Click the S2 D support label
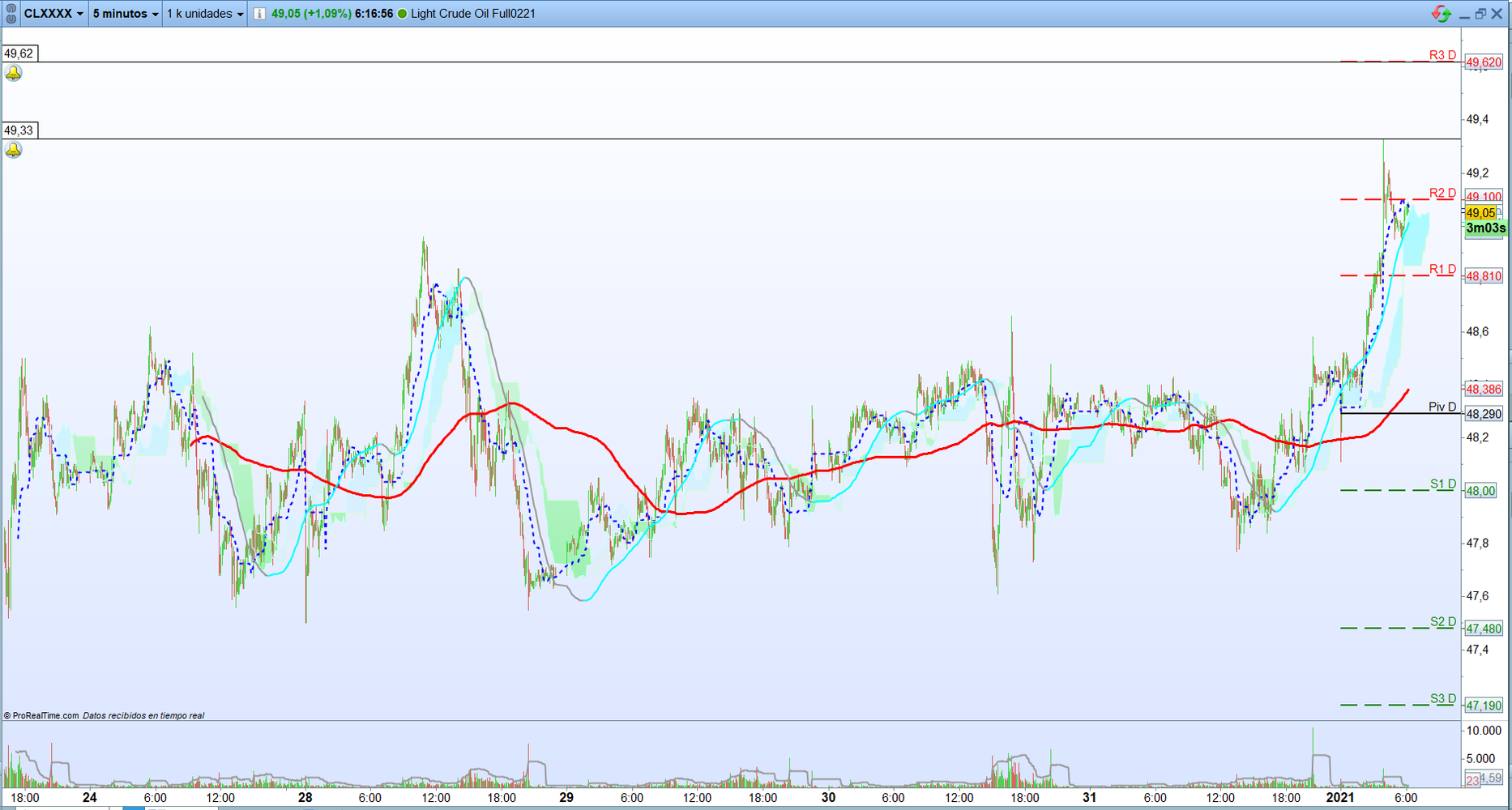 click(1443, 621)
